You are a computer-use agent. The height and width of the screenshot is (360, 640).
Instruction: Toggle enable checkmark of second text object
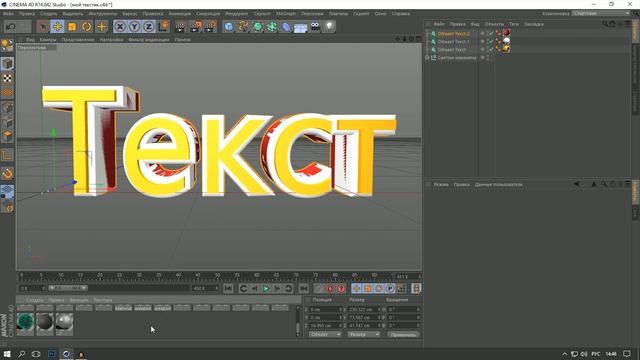491,42
